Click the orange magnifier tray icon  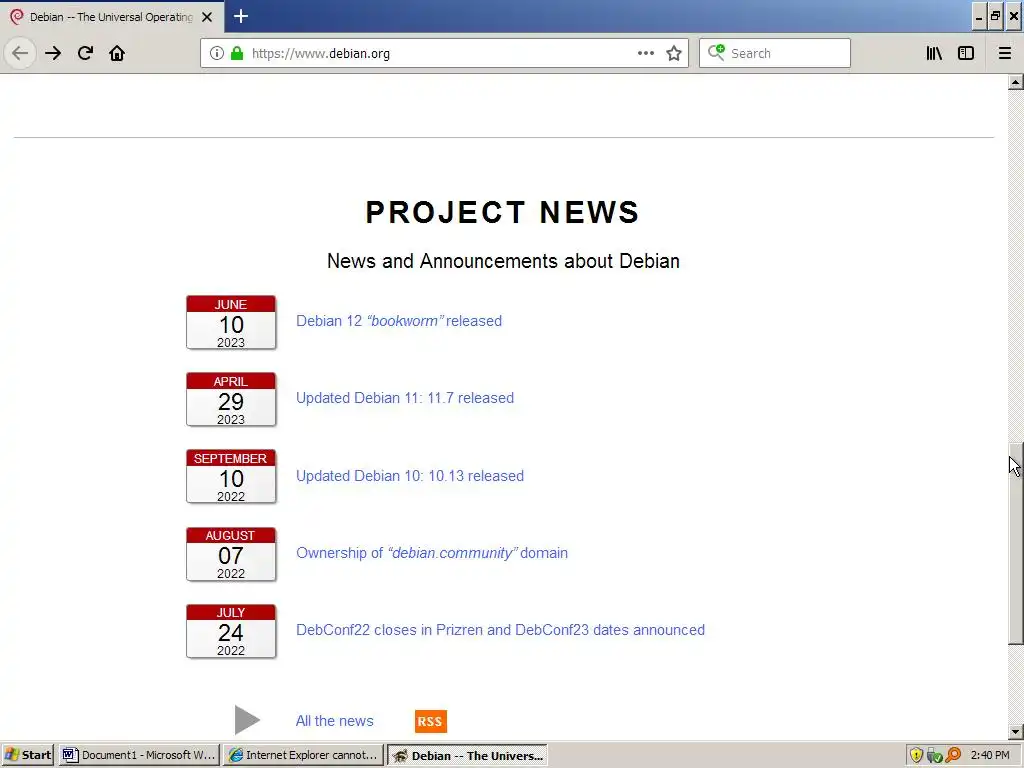[x=953, y=755]
